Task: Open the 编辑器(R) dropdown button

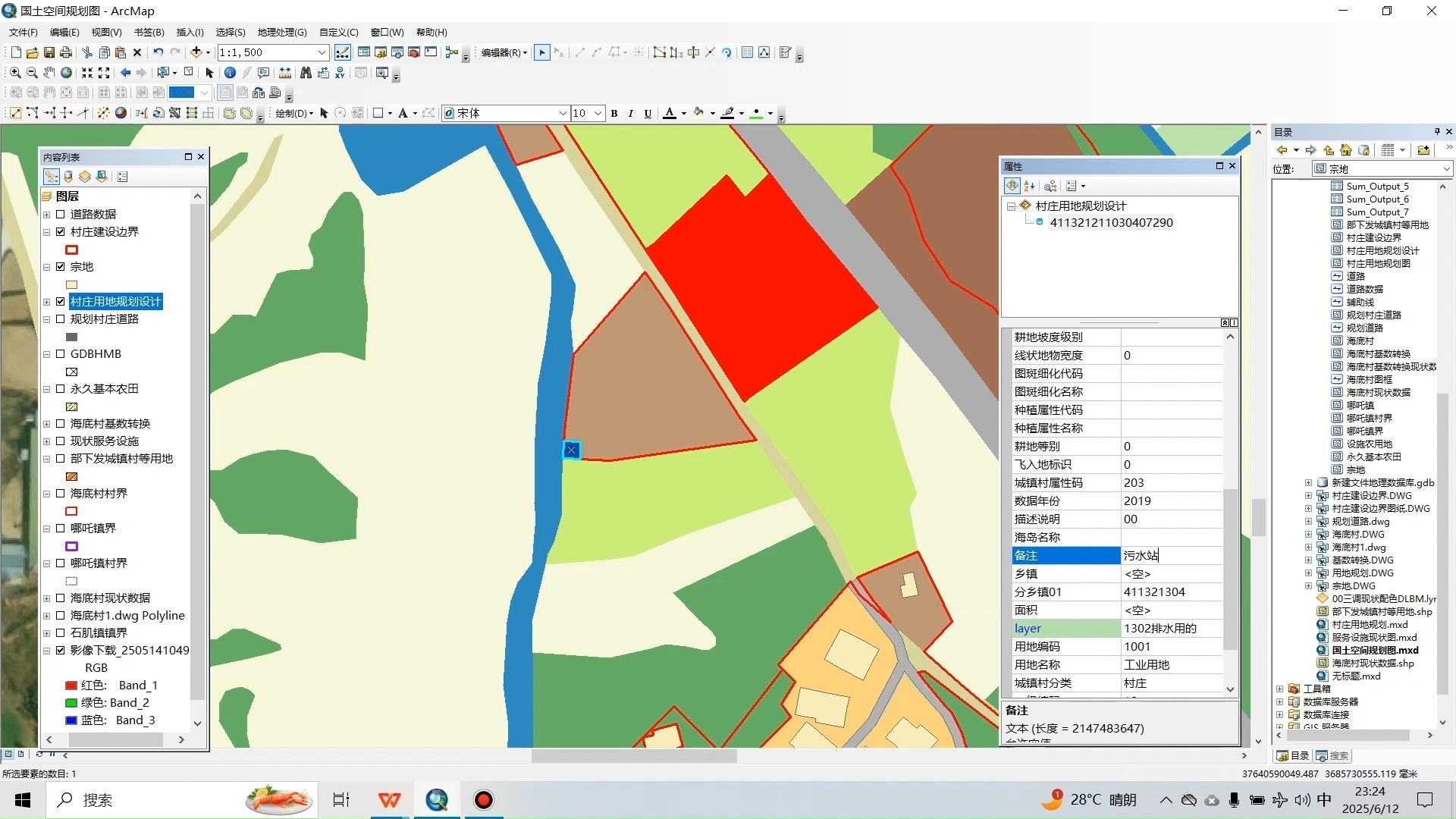Action: coord(504,52)
